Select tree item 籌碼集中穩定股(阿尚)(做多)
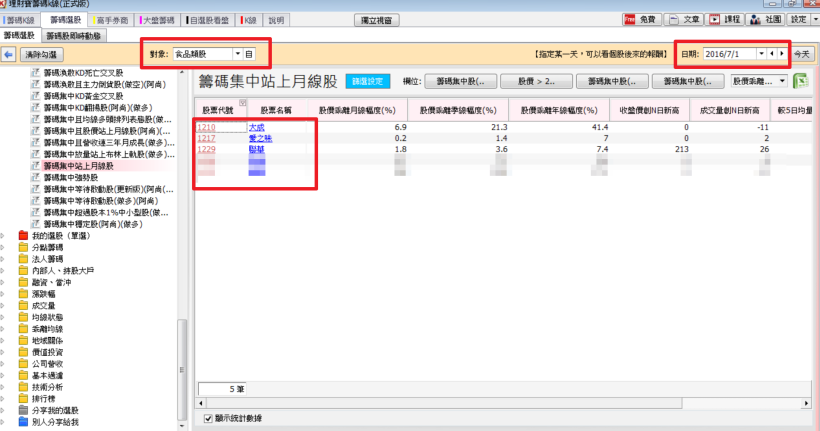The width and height of the screenshot is (820, 431). [x=93, y=224]
